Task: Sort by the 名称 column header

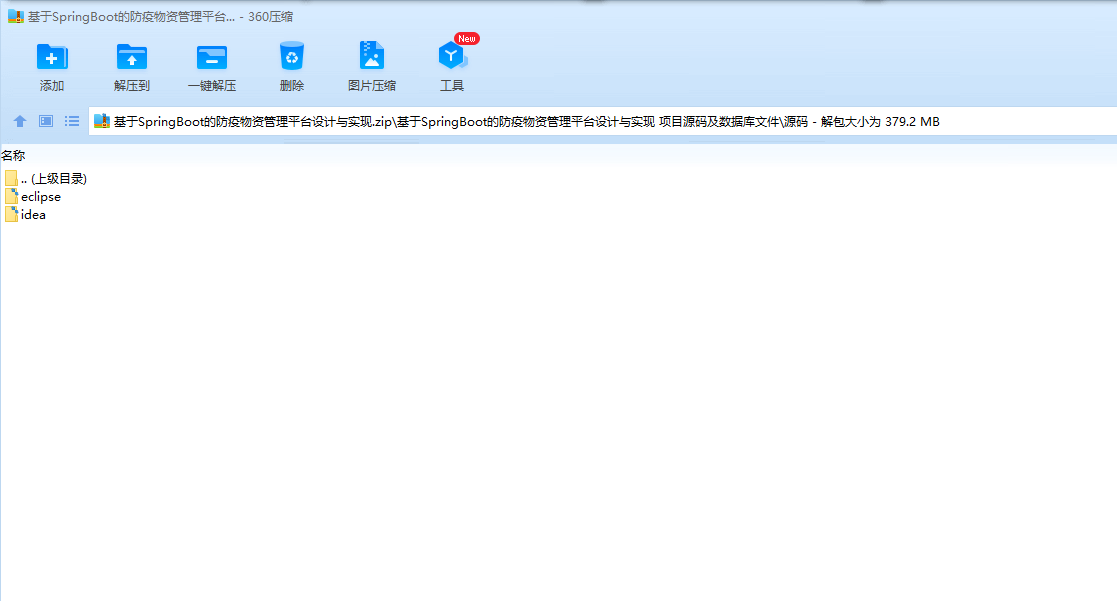Action: pos(13,155)
